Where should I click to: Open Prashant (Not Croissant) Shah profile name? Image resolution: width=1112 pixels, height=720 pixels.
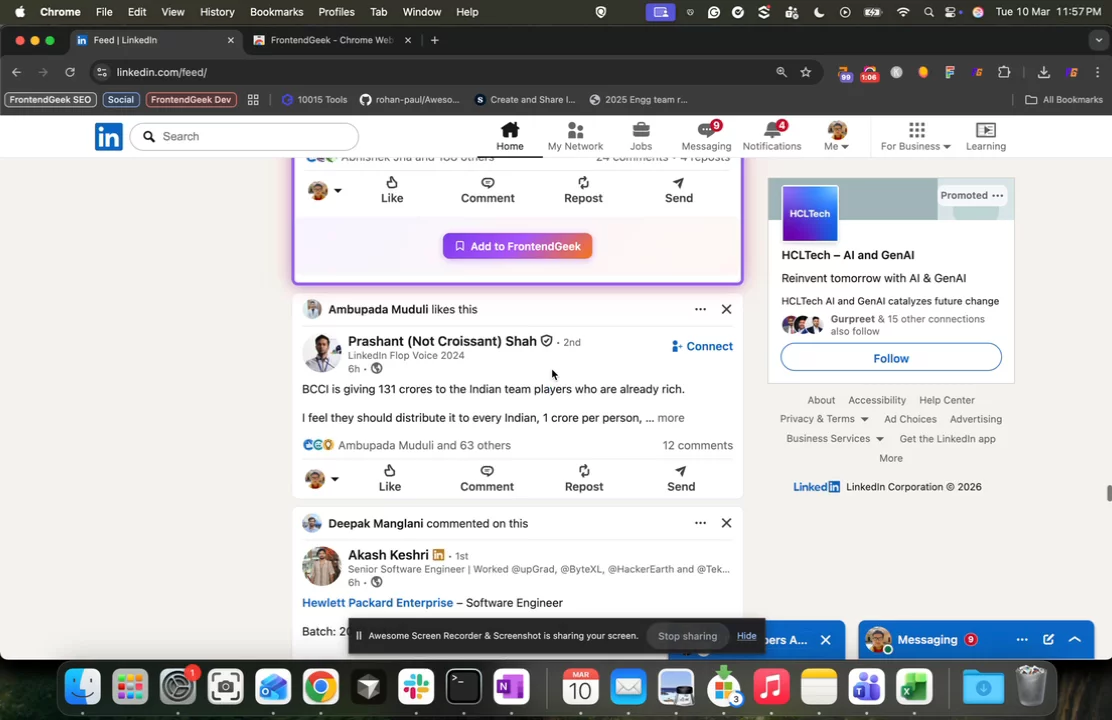pyautogui.click(x=442, y=341)
